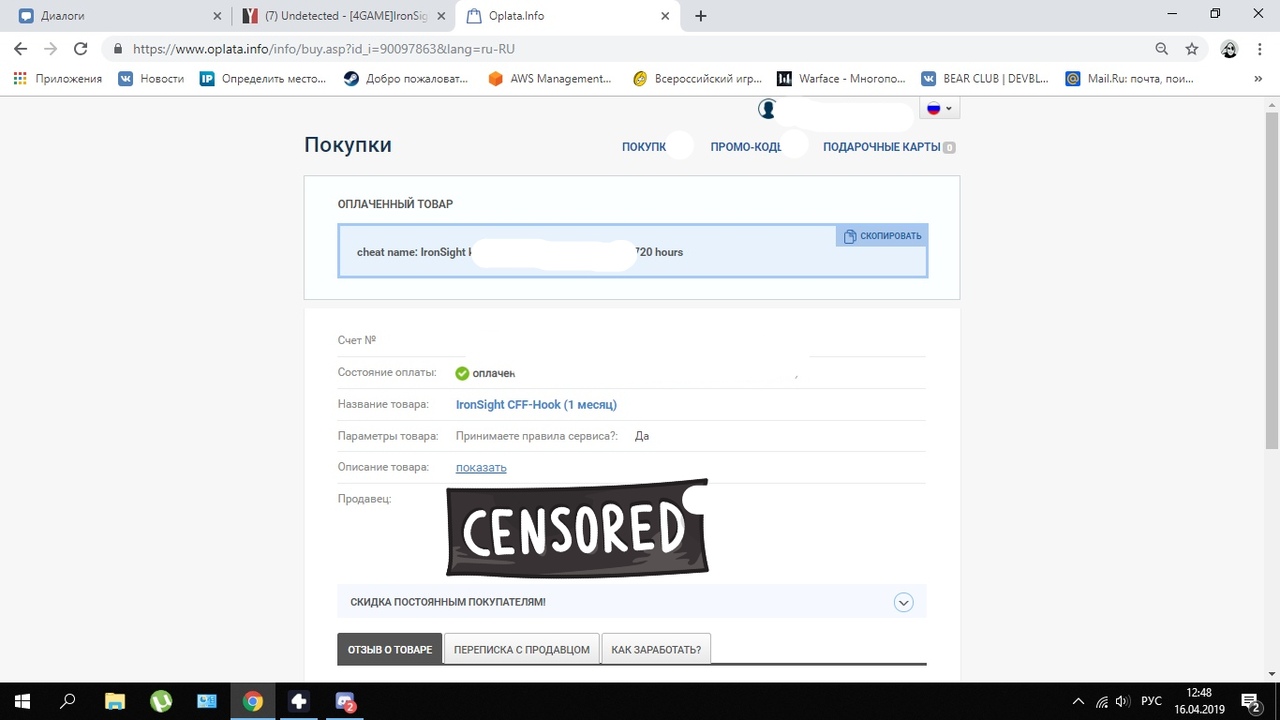Show hidden system tray icons
Image resolution: width=1280 pixels, height=720 pixels.
tap(1078, 701)
